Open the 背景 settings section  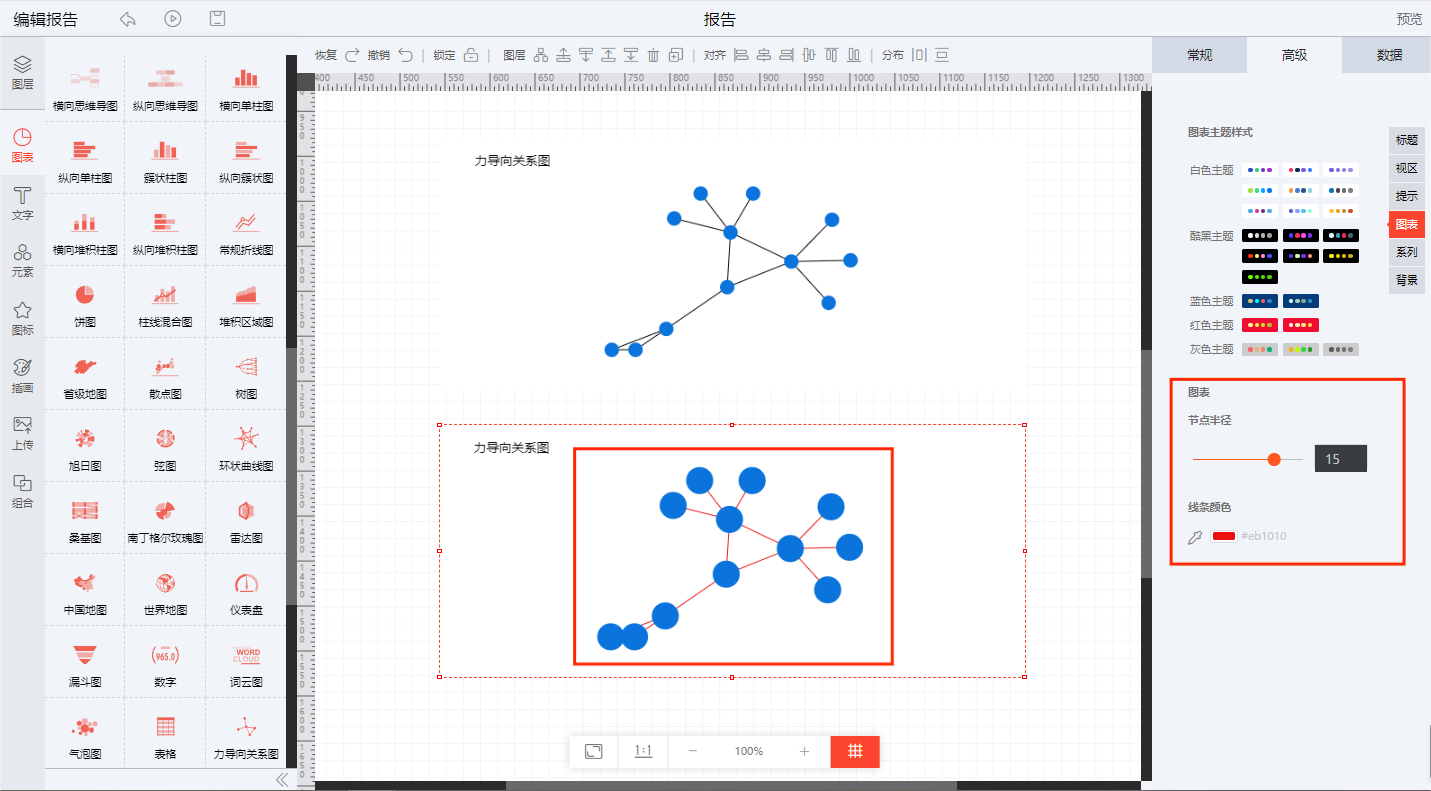[x=1406, y=280]
